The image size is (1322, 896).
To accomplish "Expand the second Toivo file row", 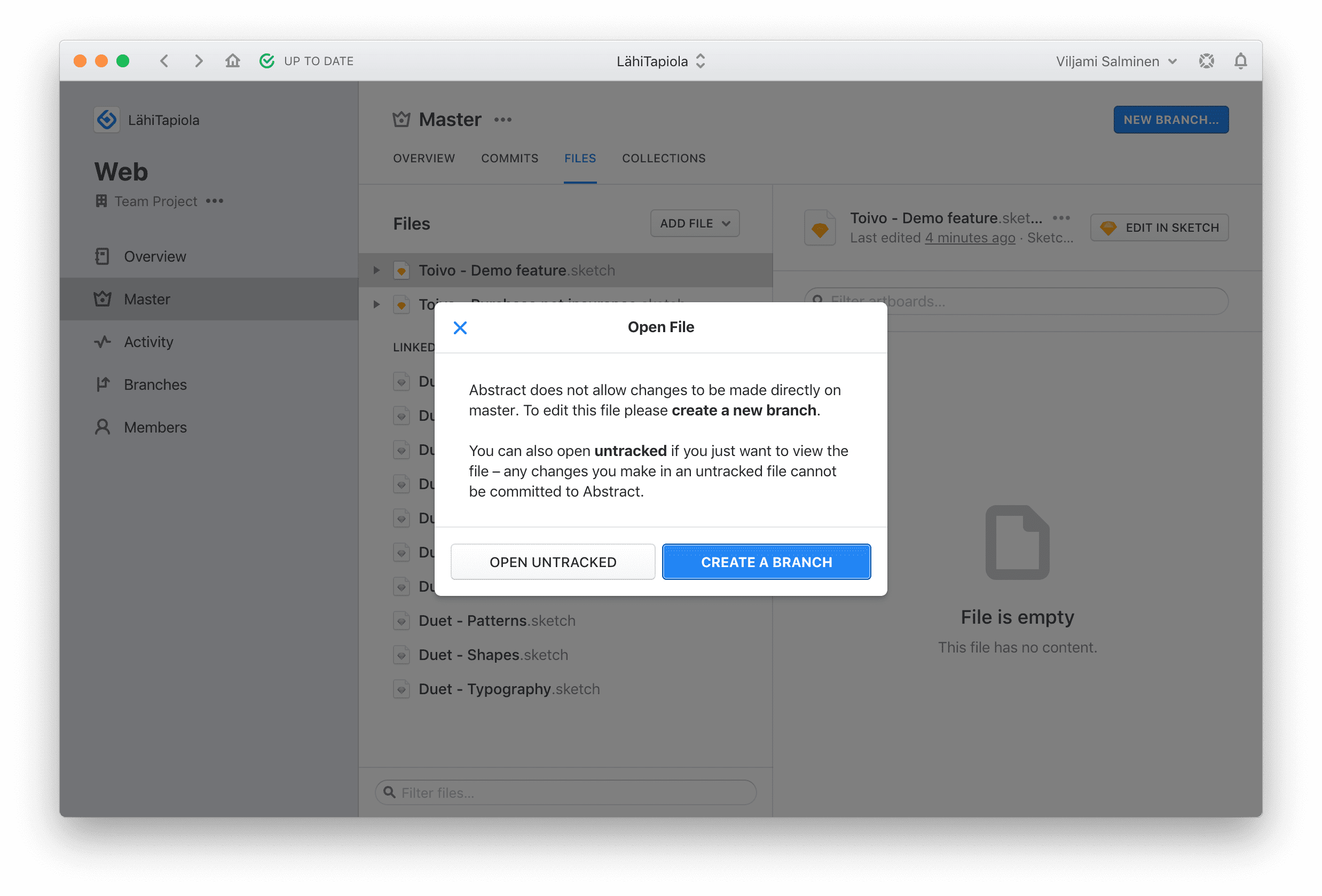I will (x=376, y=304).
